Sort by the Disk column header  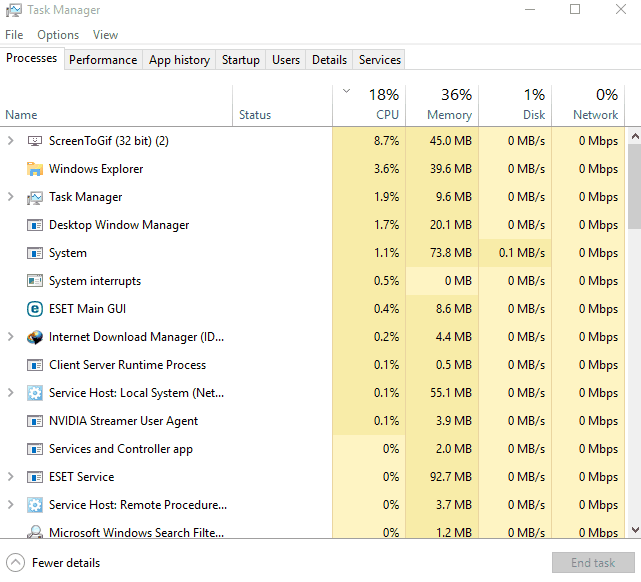(515, 106)
